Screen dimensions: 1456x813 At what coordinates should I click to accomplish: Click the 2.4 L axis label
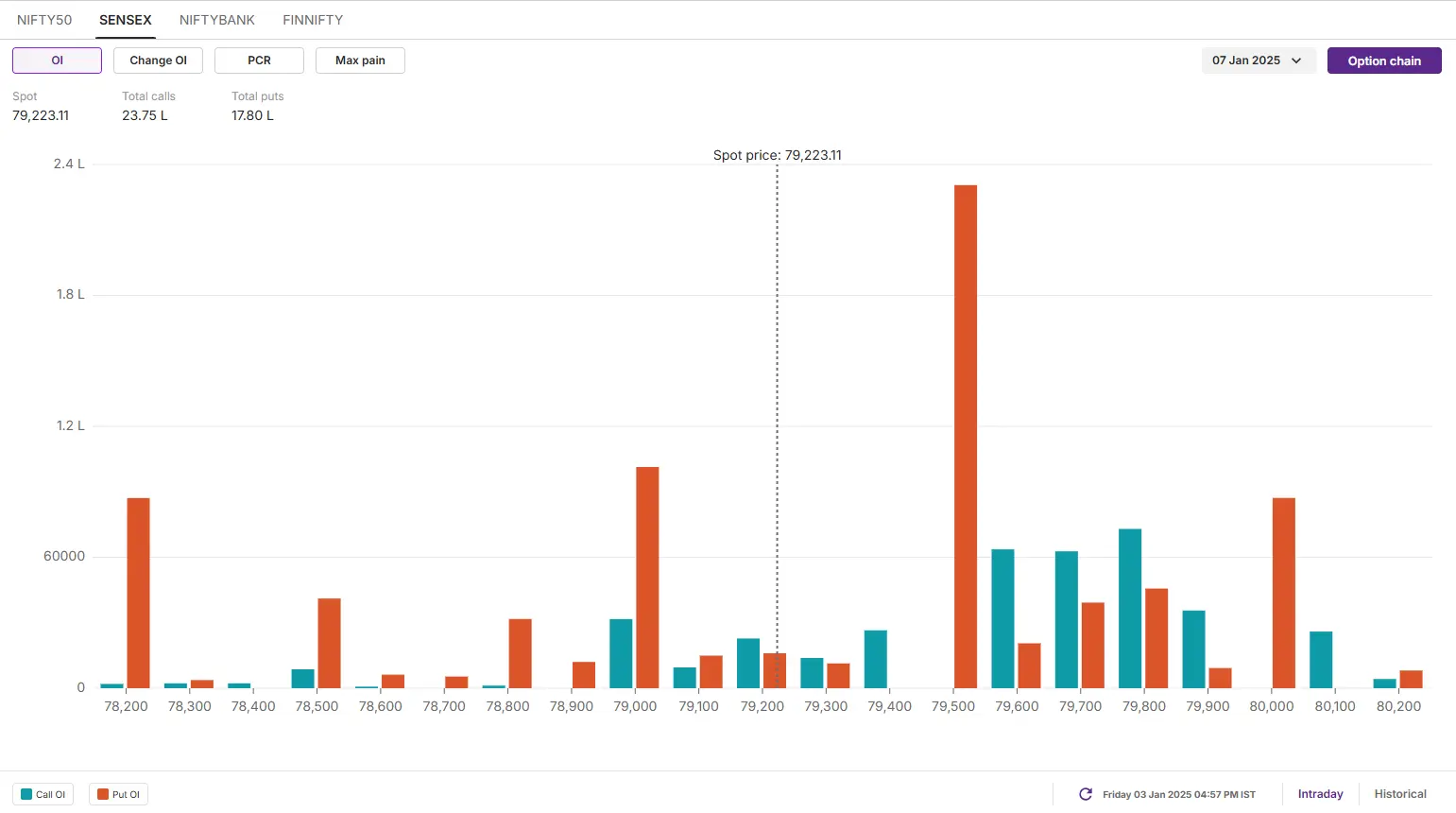point(69,164)
